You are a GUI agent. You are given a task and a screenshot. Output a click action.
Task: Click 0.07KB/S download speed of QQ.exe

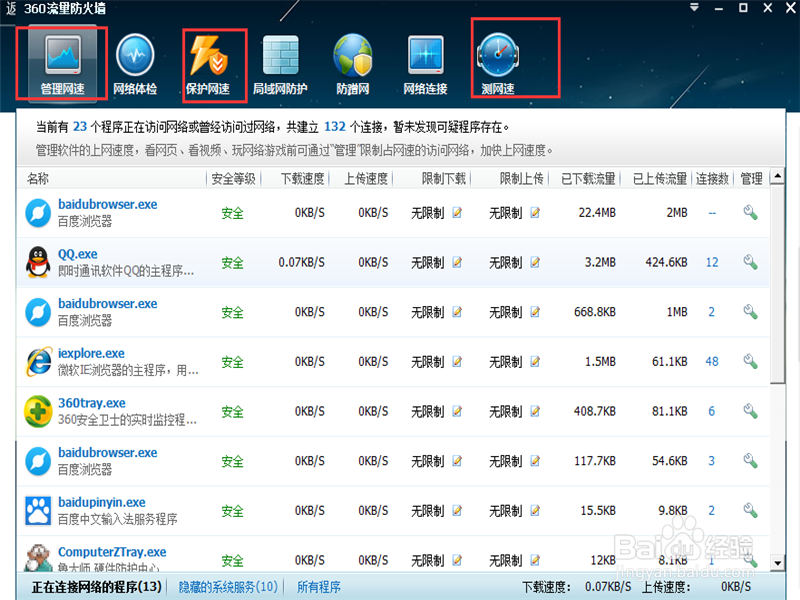pos(302,262)
